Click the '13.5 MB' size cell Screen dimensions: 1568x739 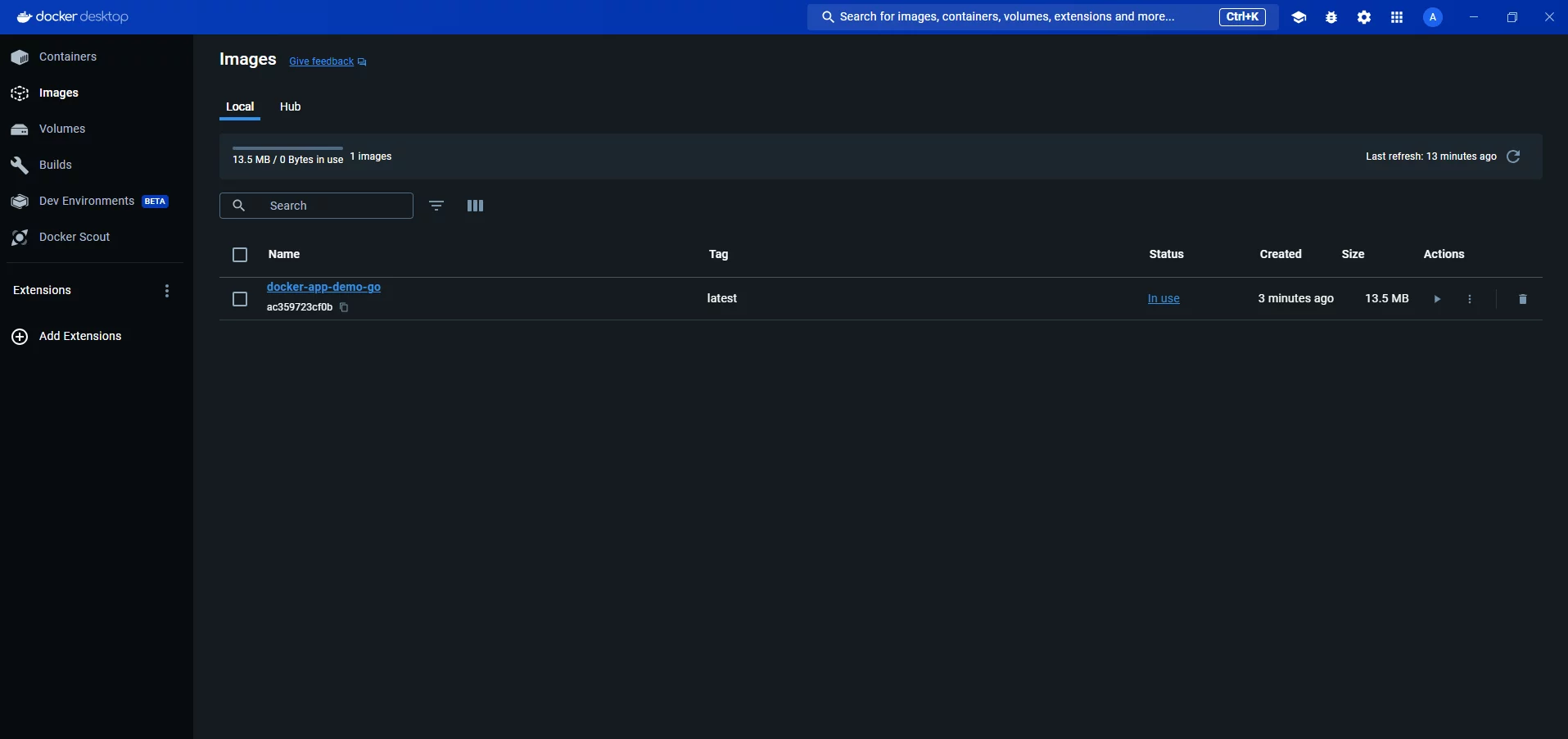(x=1386, y=298)
